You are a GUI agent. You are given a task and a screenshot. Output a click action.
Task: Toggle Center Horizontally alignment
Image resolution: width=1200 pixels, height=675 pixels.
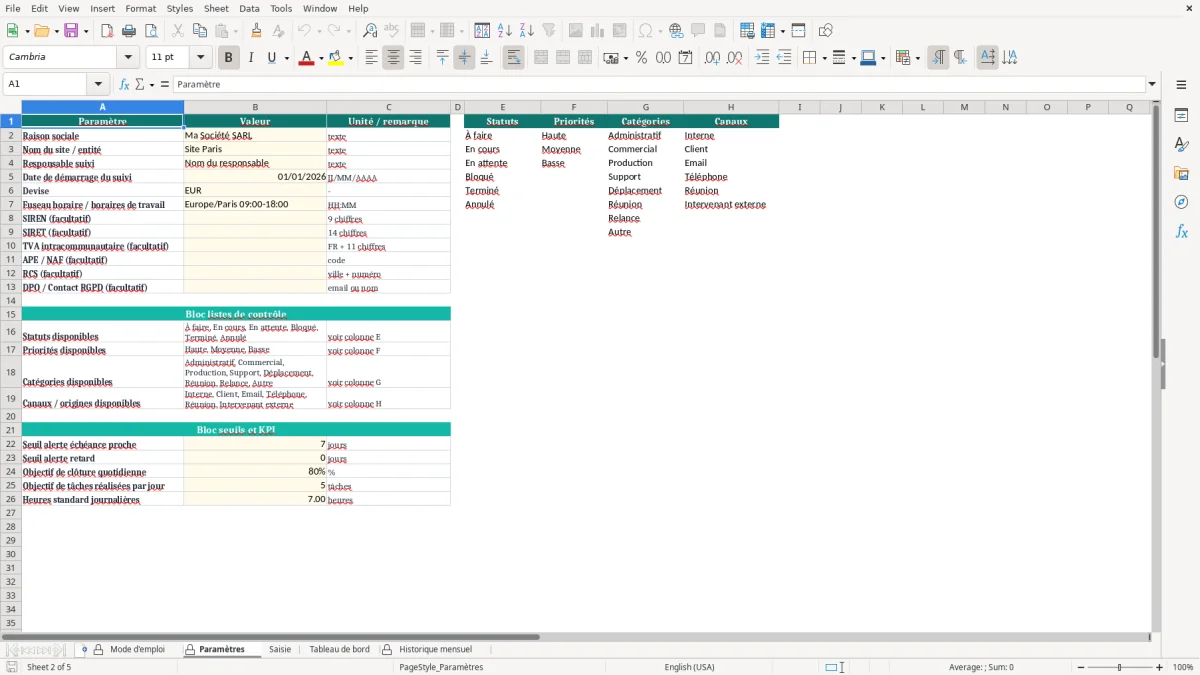coord(393,58)
